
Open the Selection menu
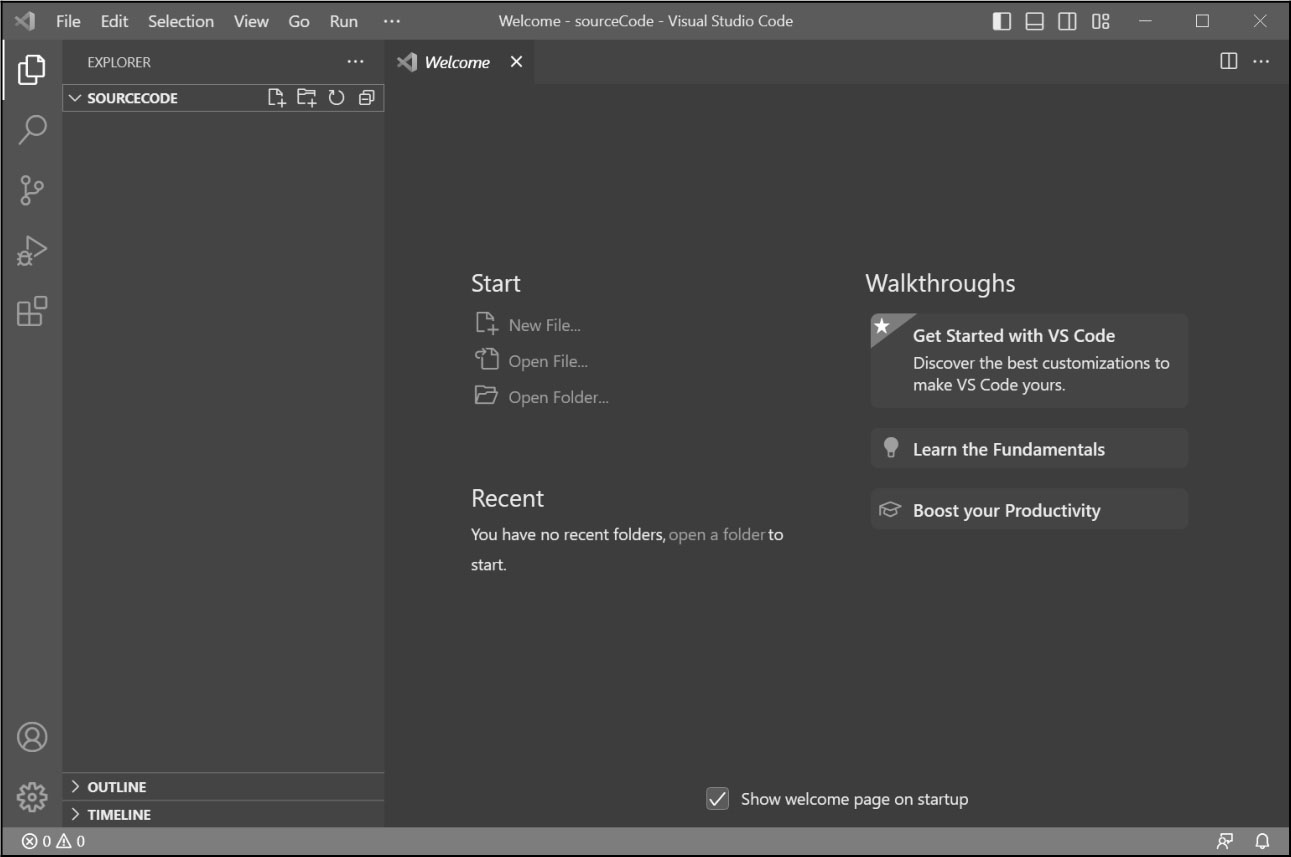click(181, 21)
